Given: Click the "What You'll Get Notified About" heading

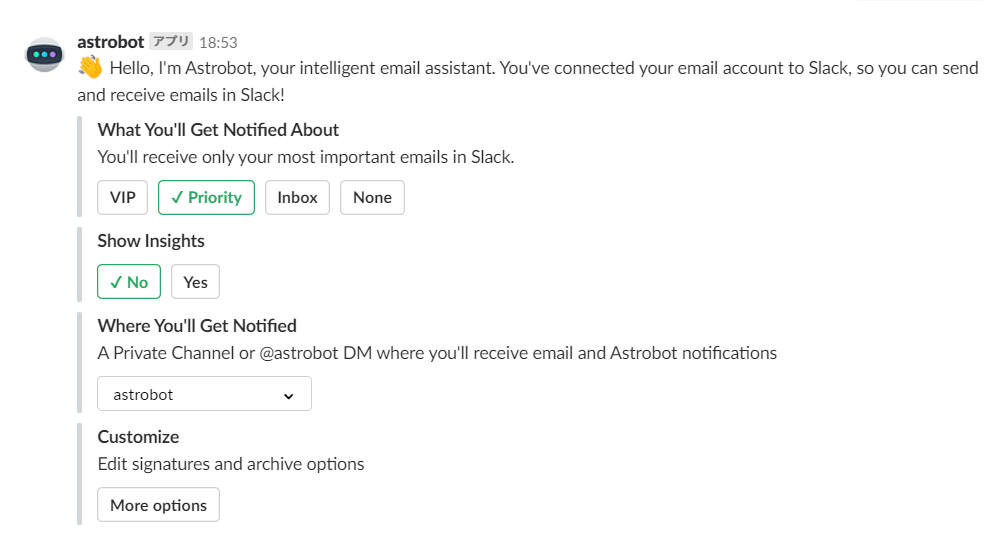Looking at the screenshot, I should point(218,130).
